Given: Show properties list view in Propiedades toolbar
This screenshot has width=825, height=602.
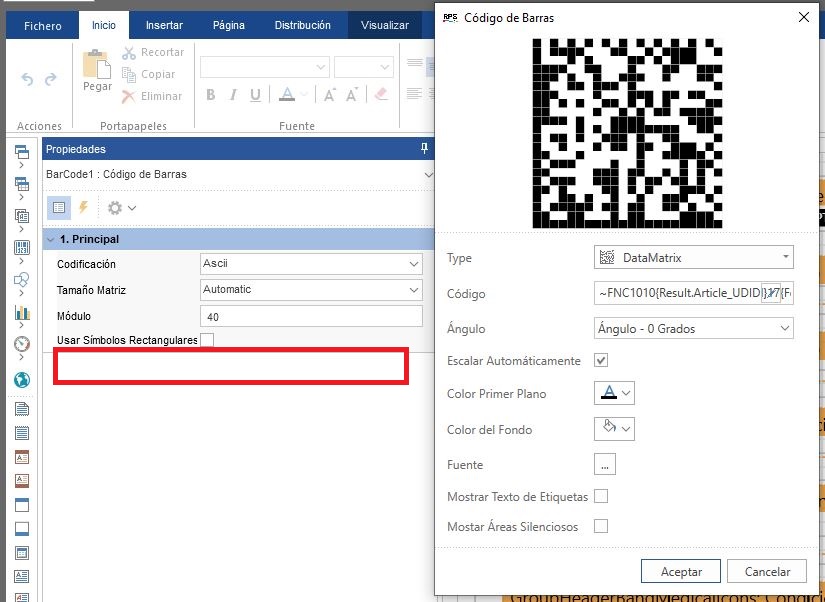Looking at the screenshot, I should pyautogui.click(x=59, y=207).
